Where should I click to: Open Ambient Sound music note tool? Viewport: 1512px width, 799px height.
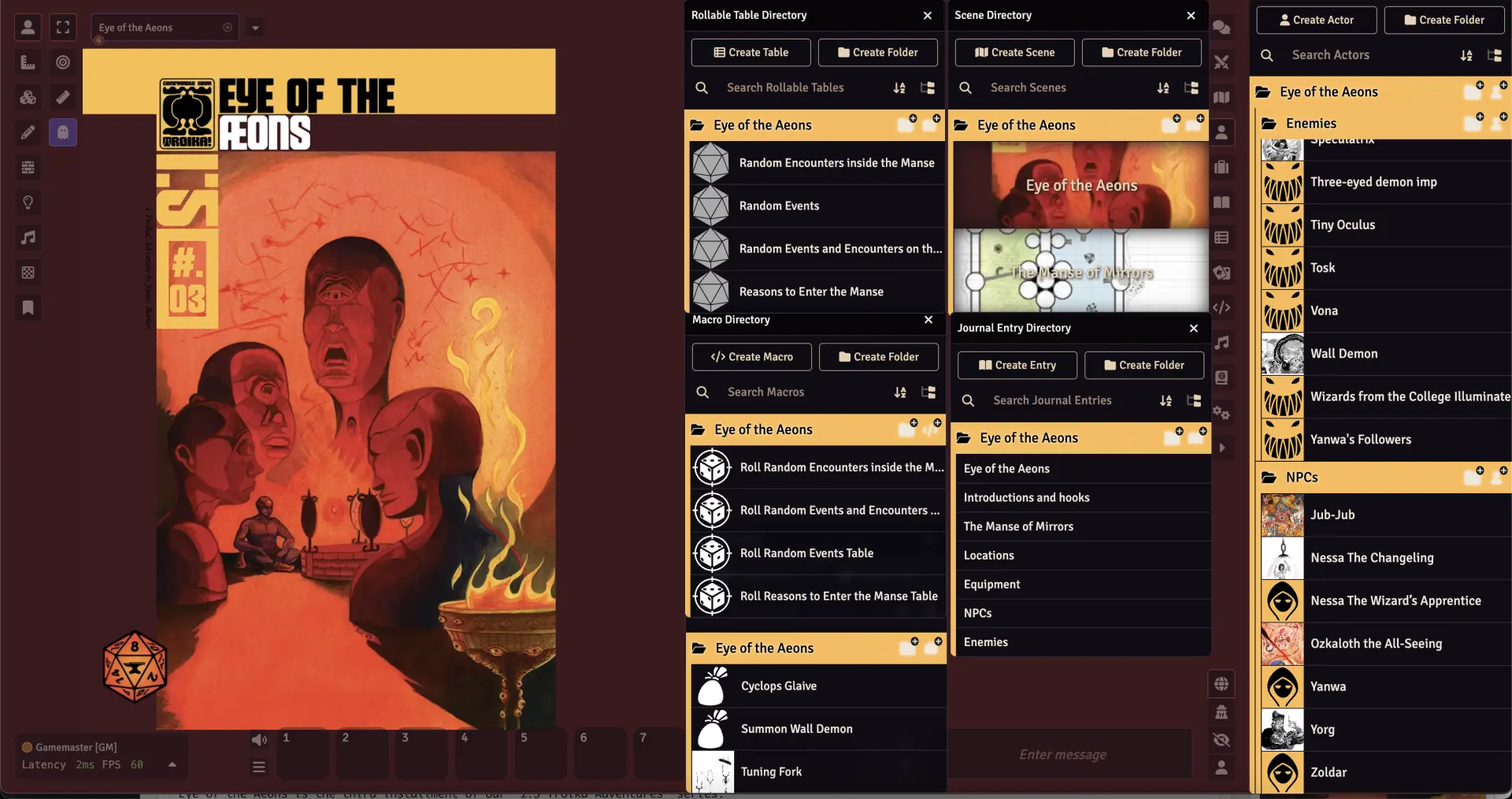click(x=28, y=237)
